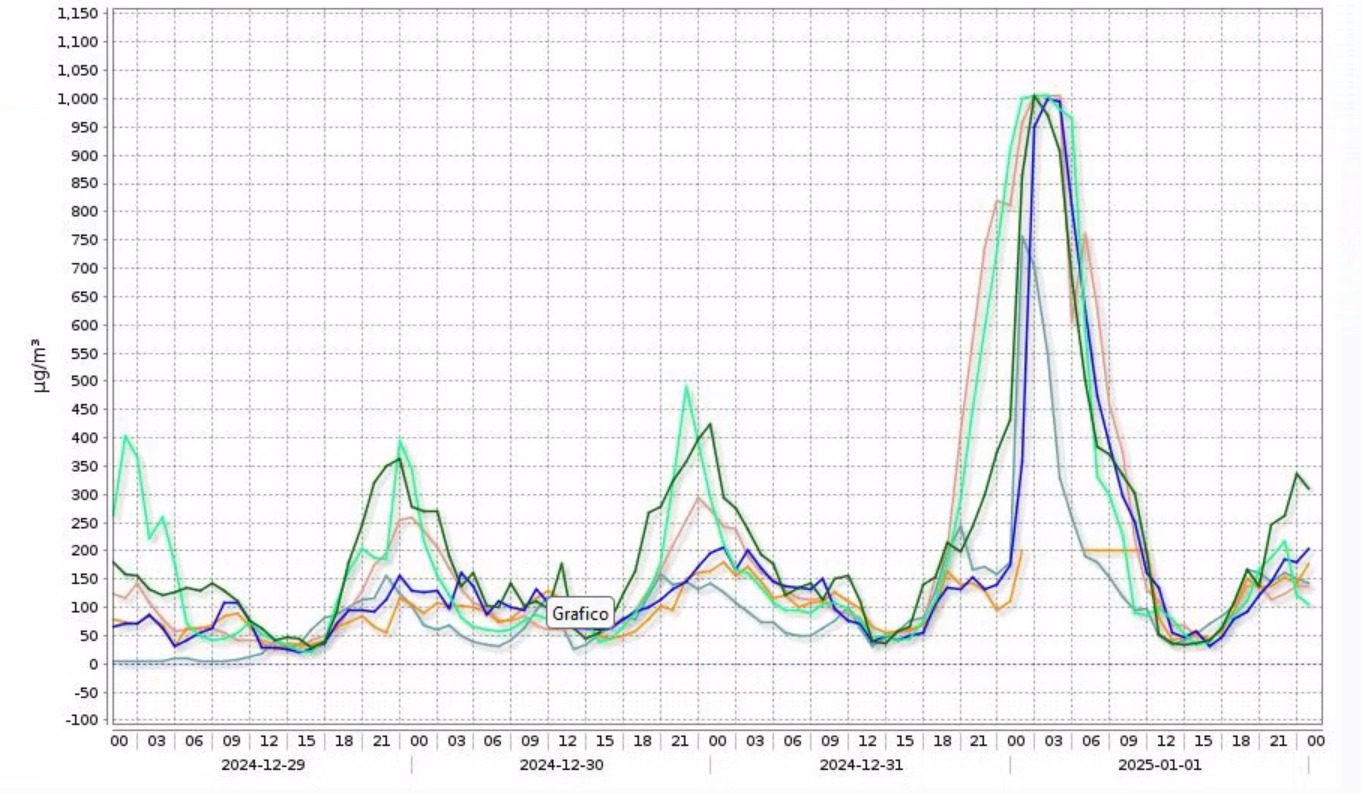This screenshot has height=794, width=1362.
Task: Click the 1,150 y-axis tick label
Action: (78, 14)
